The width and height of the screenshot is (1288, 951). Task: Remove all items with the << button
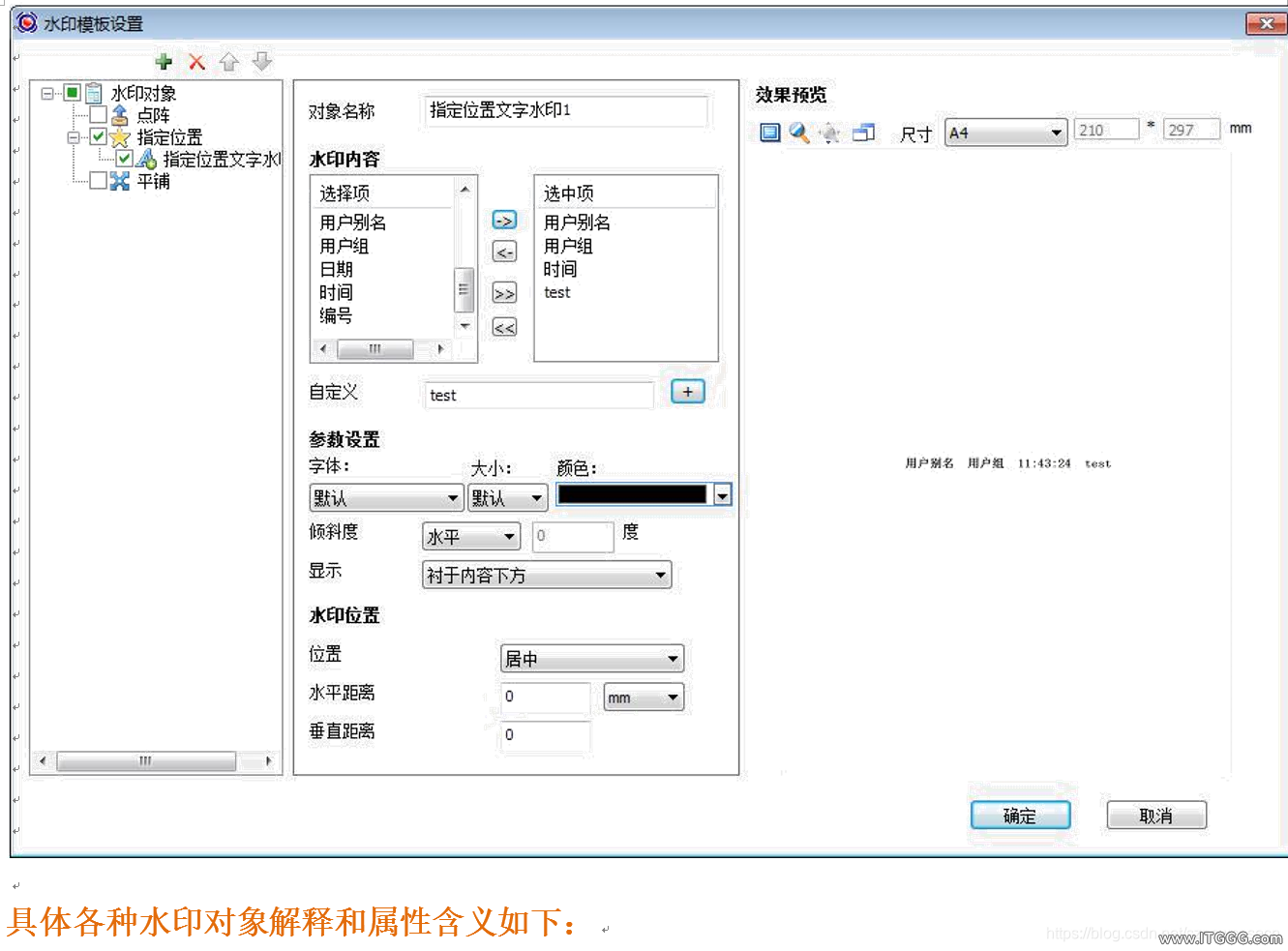504,328
